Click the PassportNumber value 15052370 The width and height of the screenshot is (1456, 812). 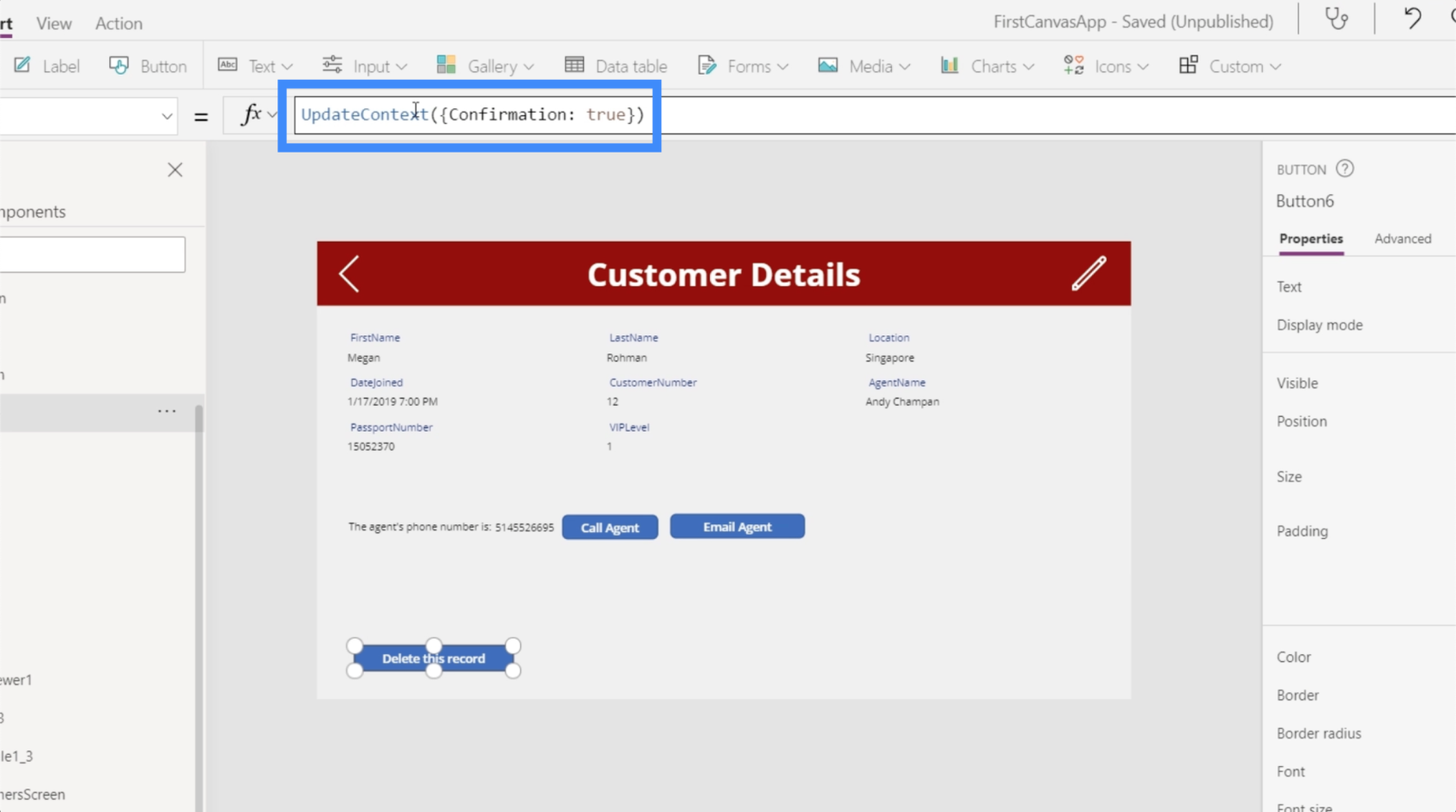click(371, 447)
